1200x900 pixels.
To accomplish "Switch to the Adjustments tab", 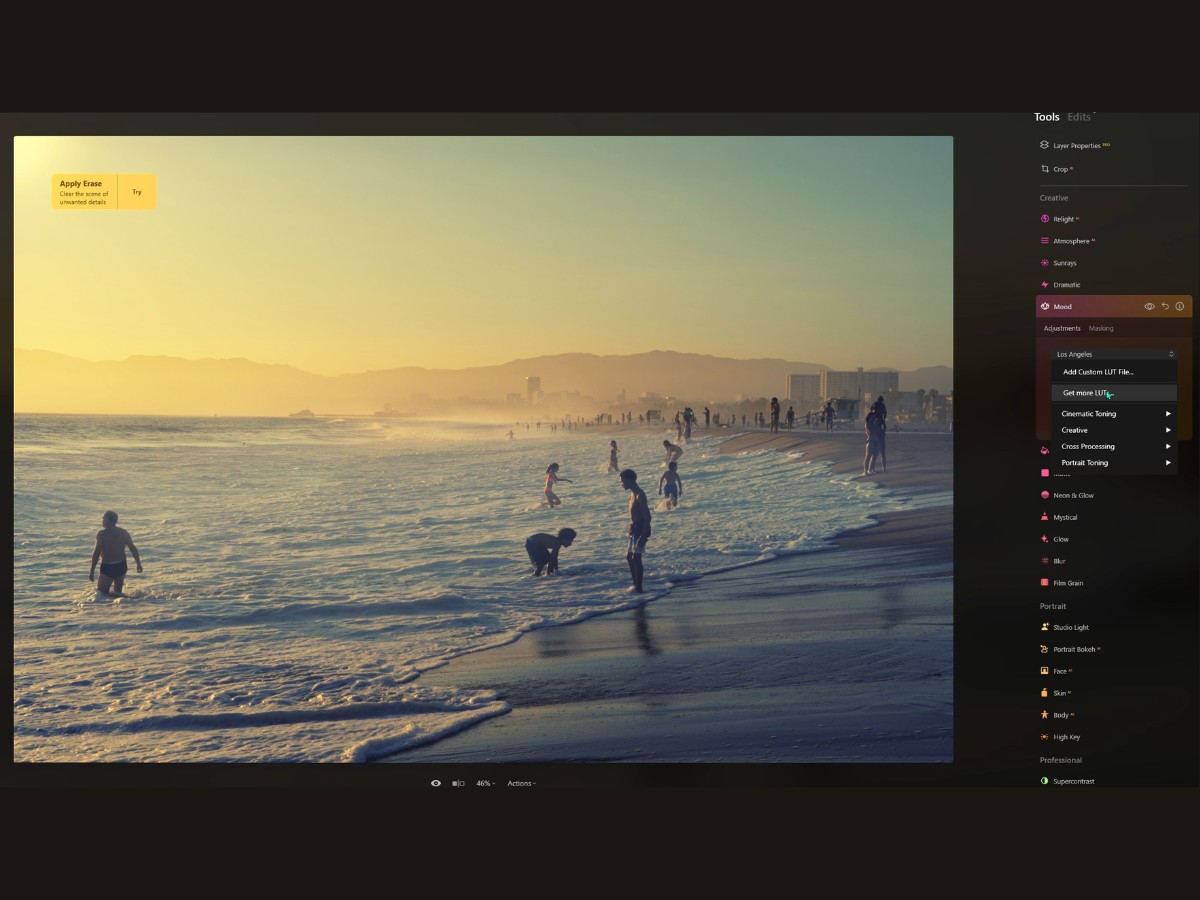I will pos(1062,328).
